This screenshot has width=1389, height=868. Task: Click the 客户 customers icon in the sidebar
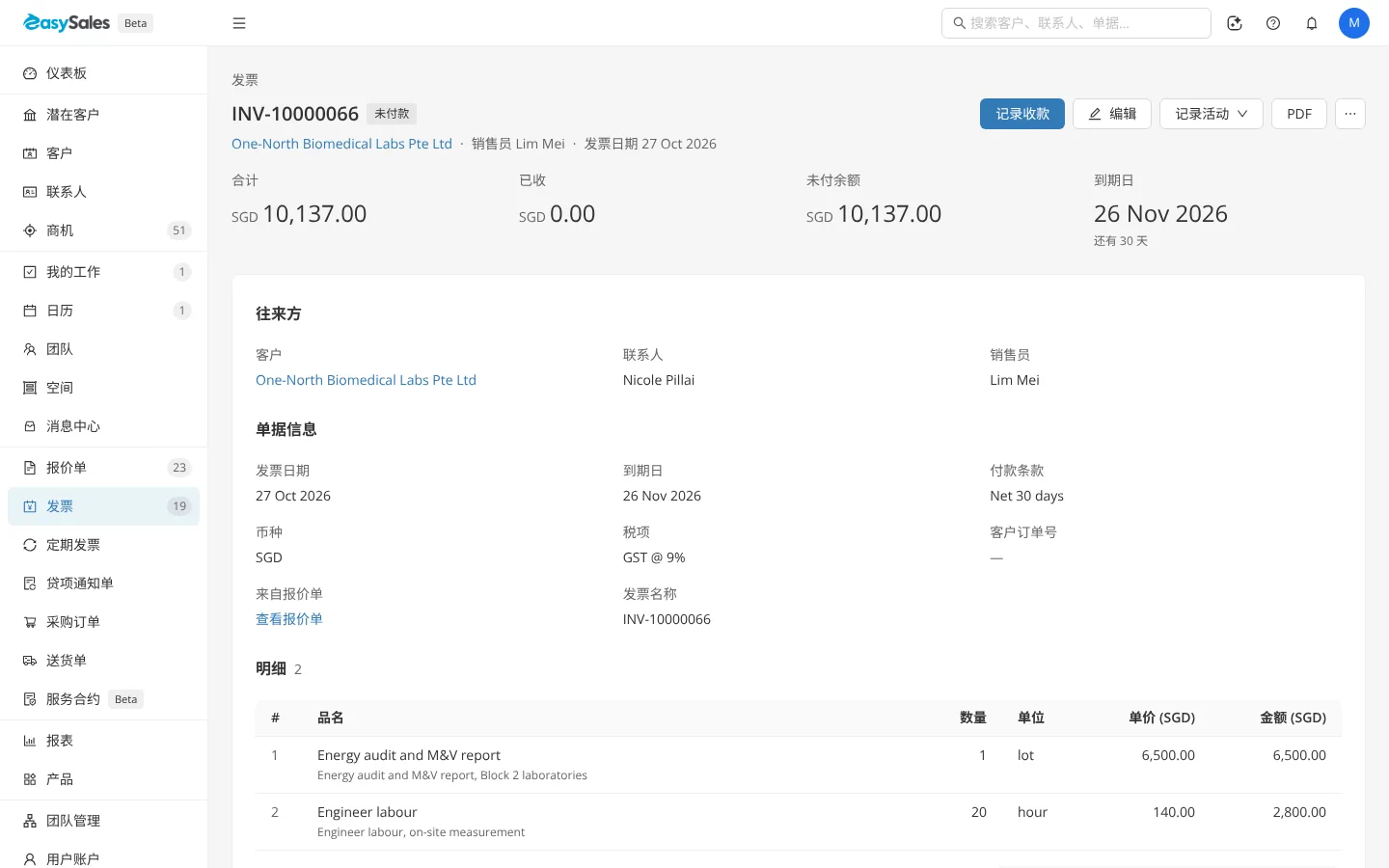(x=30, y=153)
